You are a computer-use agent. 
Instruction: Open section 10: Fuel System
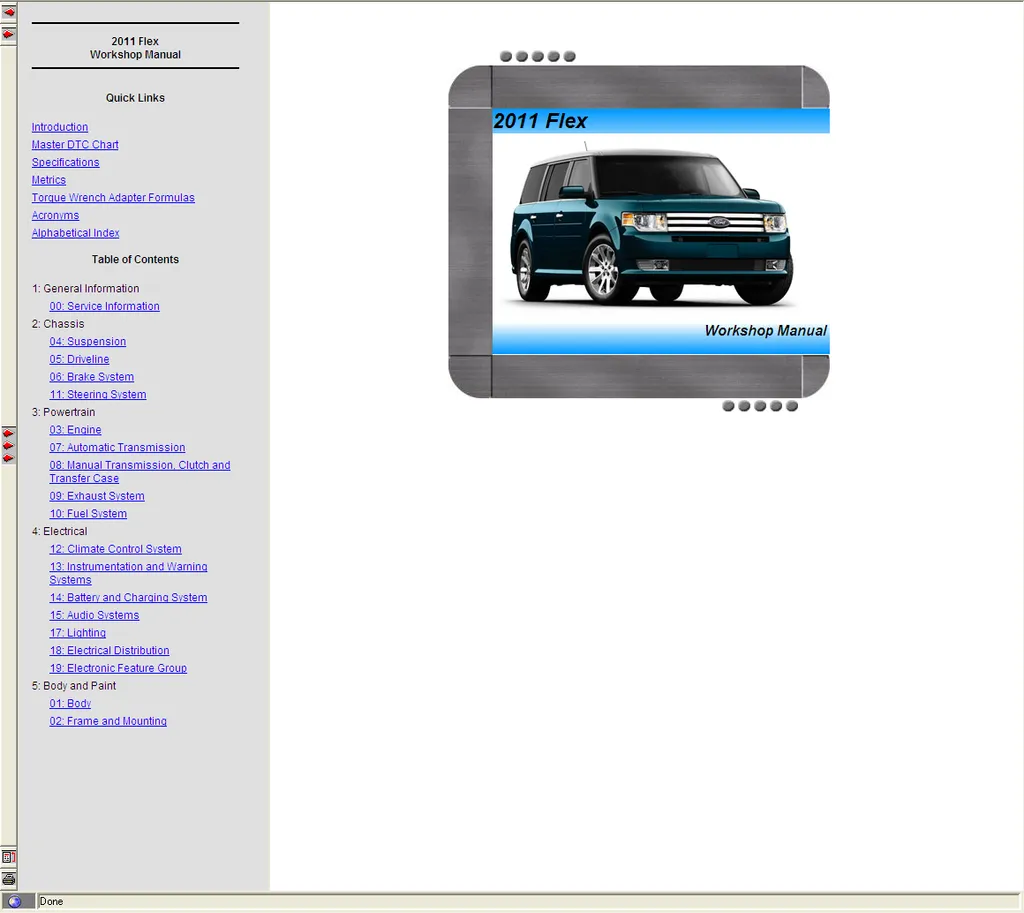88,513
